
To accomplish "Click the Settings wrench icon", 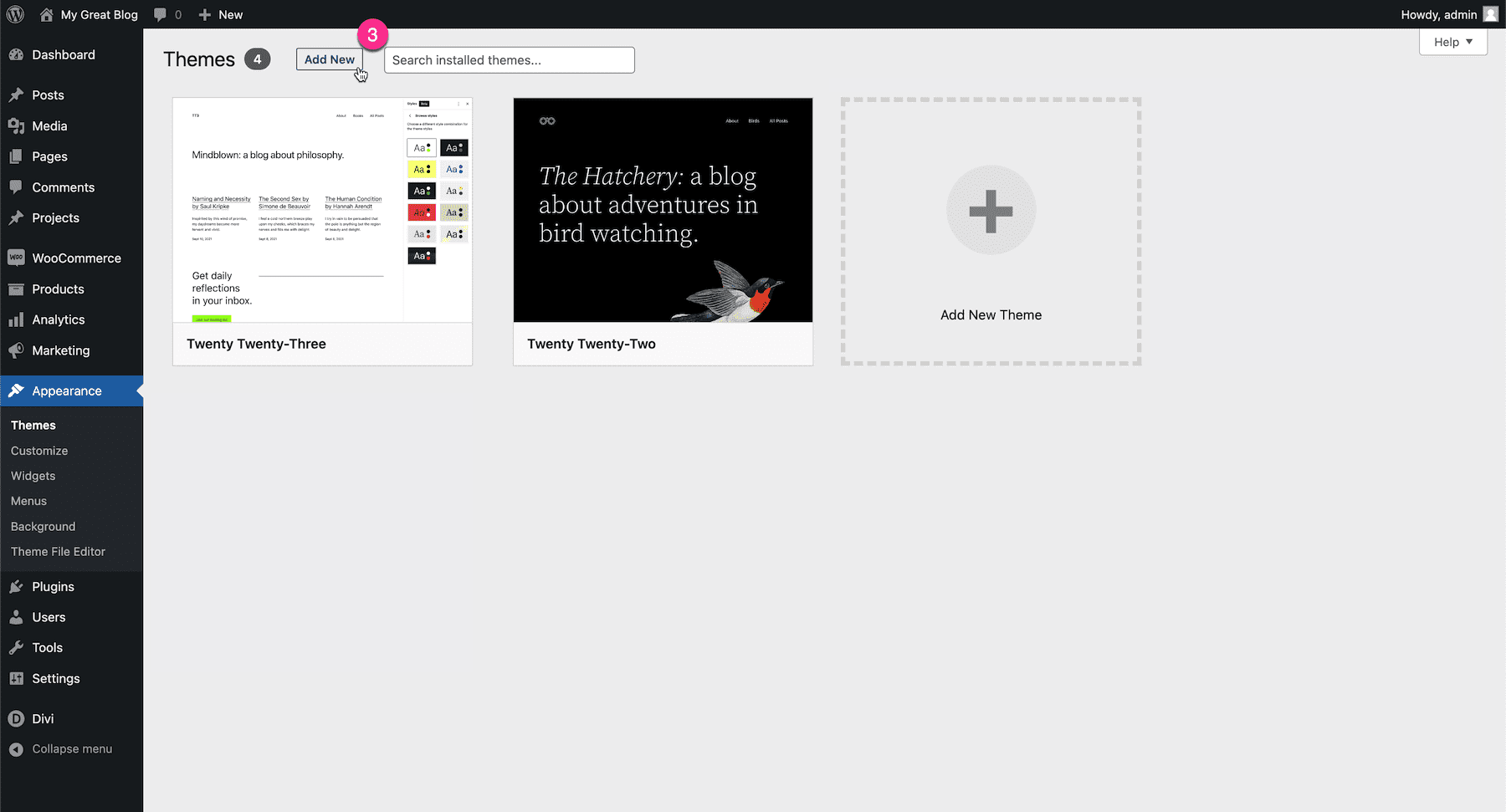I will 18,678.
